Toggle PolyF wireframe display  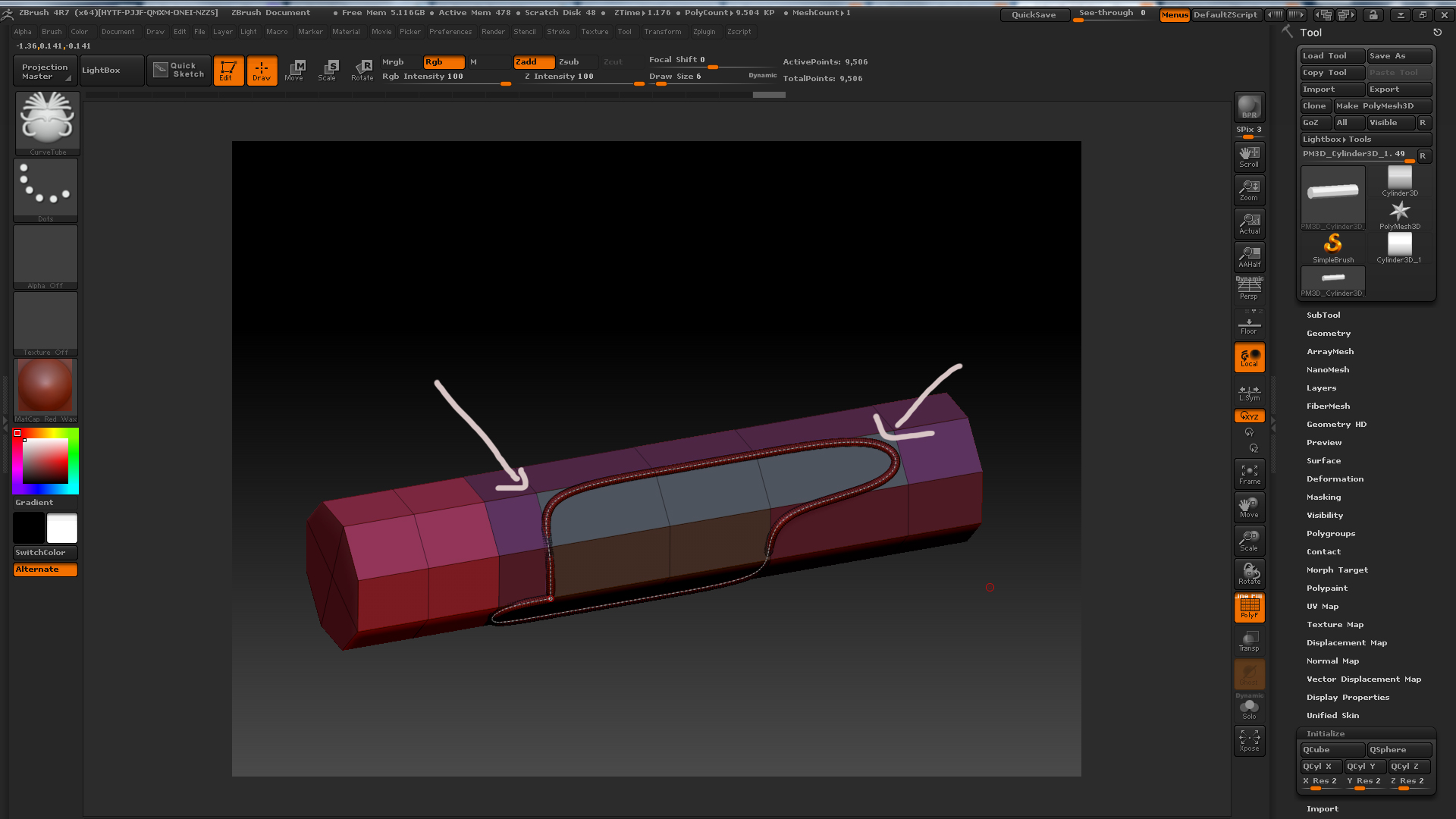pyautogui.click(x=1249, y=607)
